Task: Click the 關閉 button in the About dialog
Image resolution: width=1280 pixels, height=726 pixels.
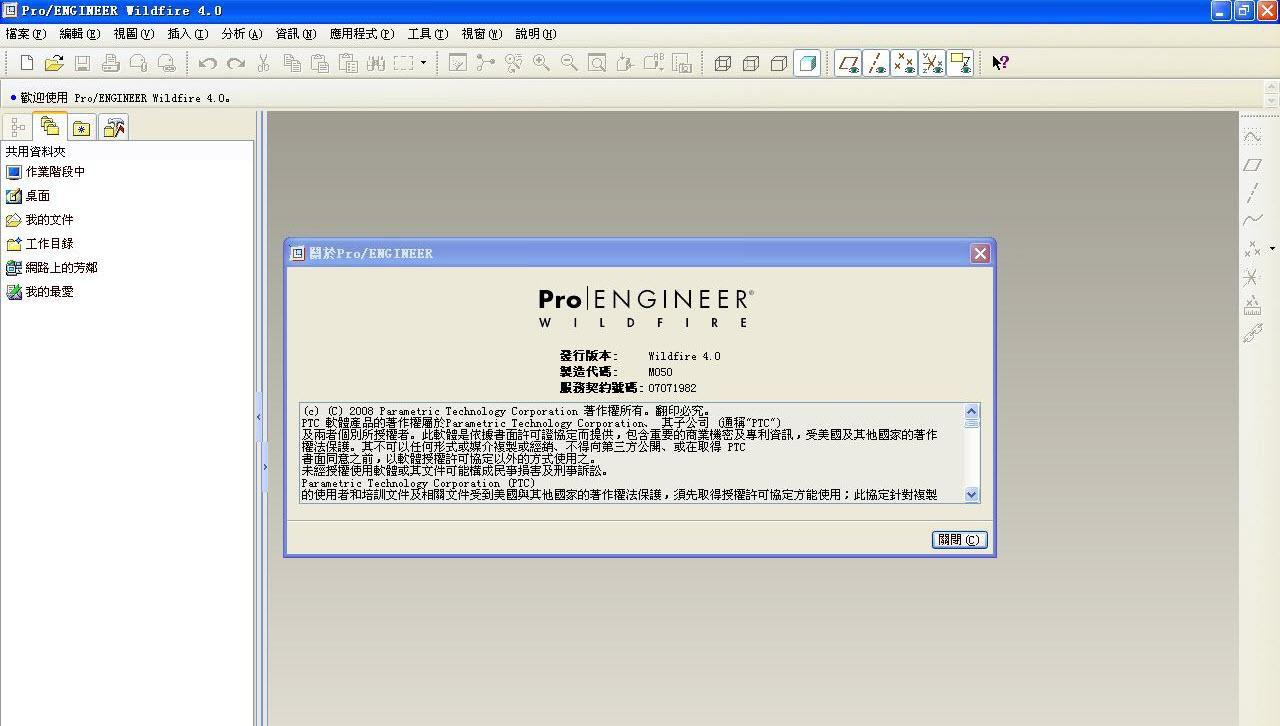Action: pyautogui.click(x=959, y=539)
